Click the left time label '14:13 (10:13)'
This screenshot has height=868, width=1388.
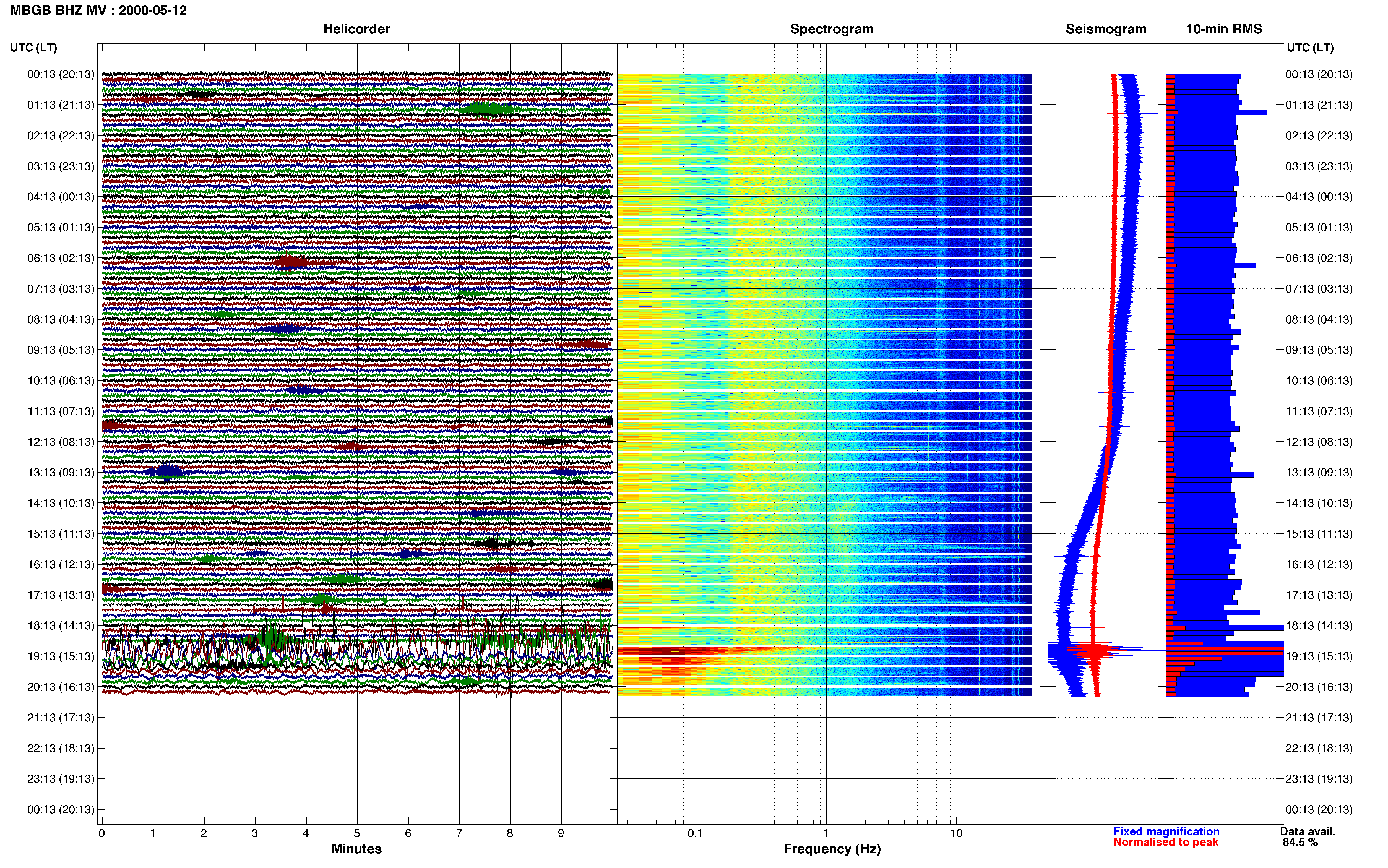61,504
